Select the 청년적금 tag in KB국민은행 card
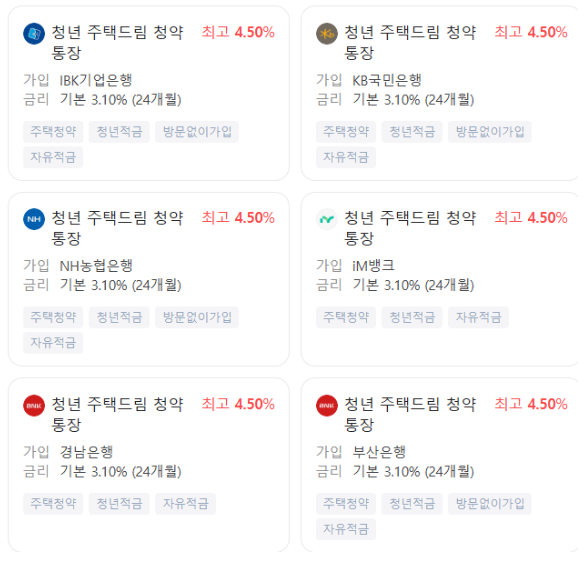Screen dimensions: 587x584 (x=412, y=132)
